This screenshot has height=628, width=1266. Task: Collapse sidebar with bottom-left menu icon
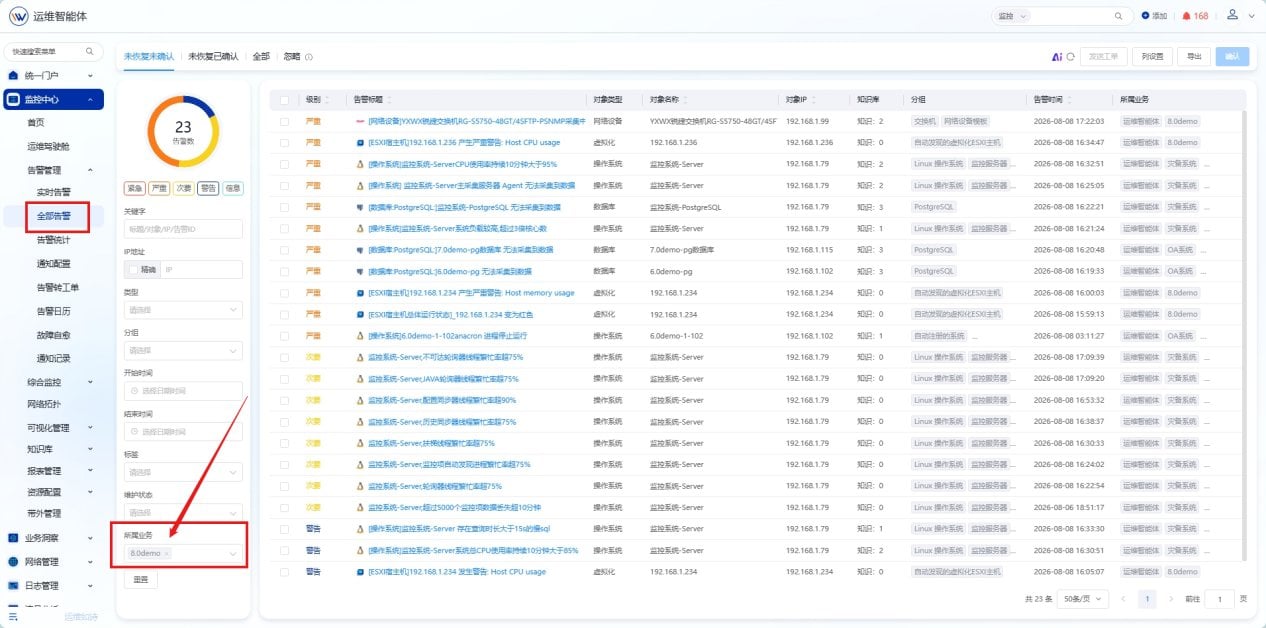(x=13, y=617)
